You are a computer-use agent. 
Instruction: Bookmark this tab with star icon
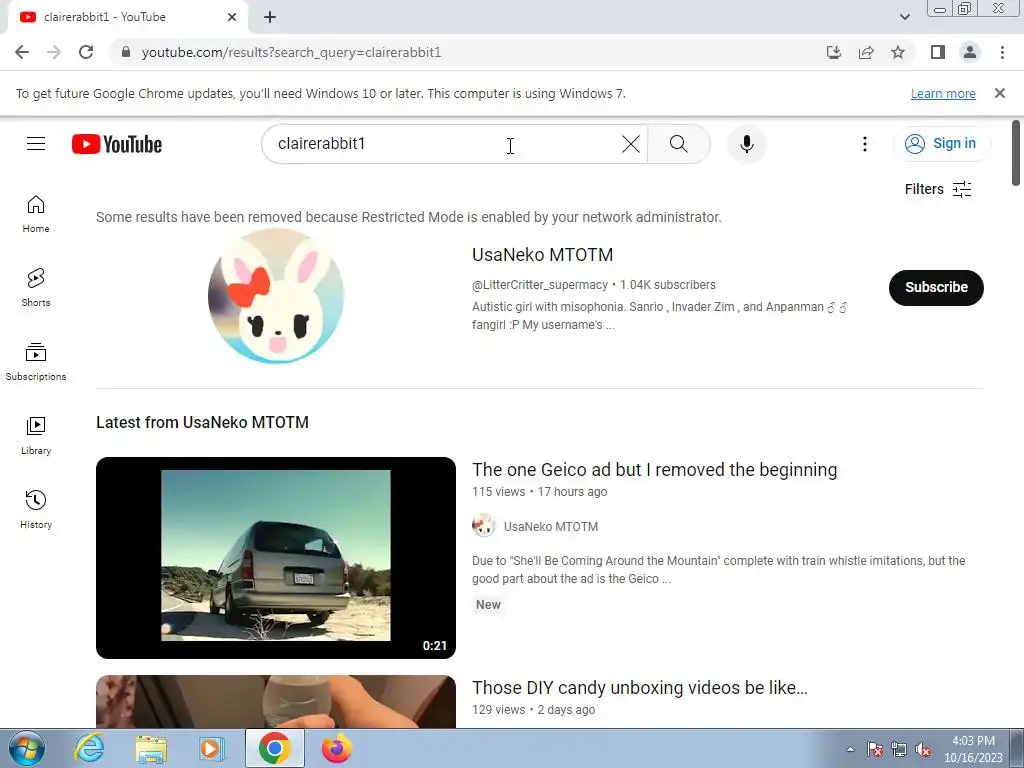pyautogui.click(x=898, y=52)
